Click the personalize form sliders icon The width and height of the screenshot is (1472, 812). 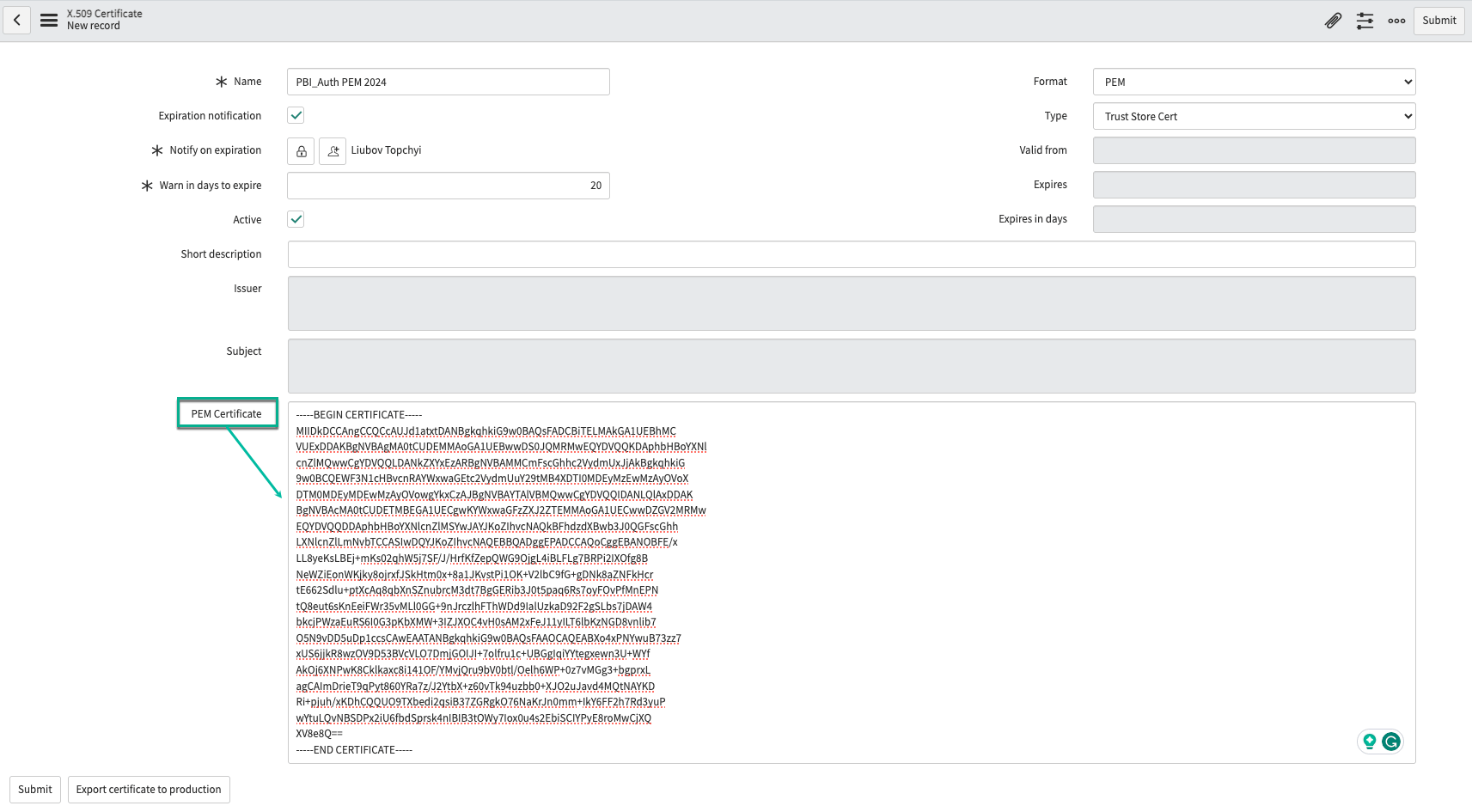tap(1365, 20)
